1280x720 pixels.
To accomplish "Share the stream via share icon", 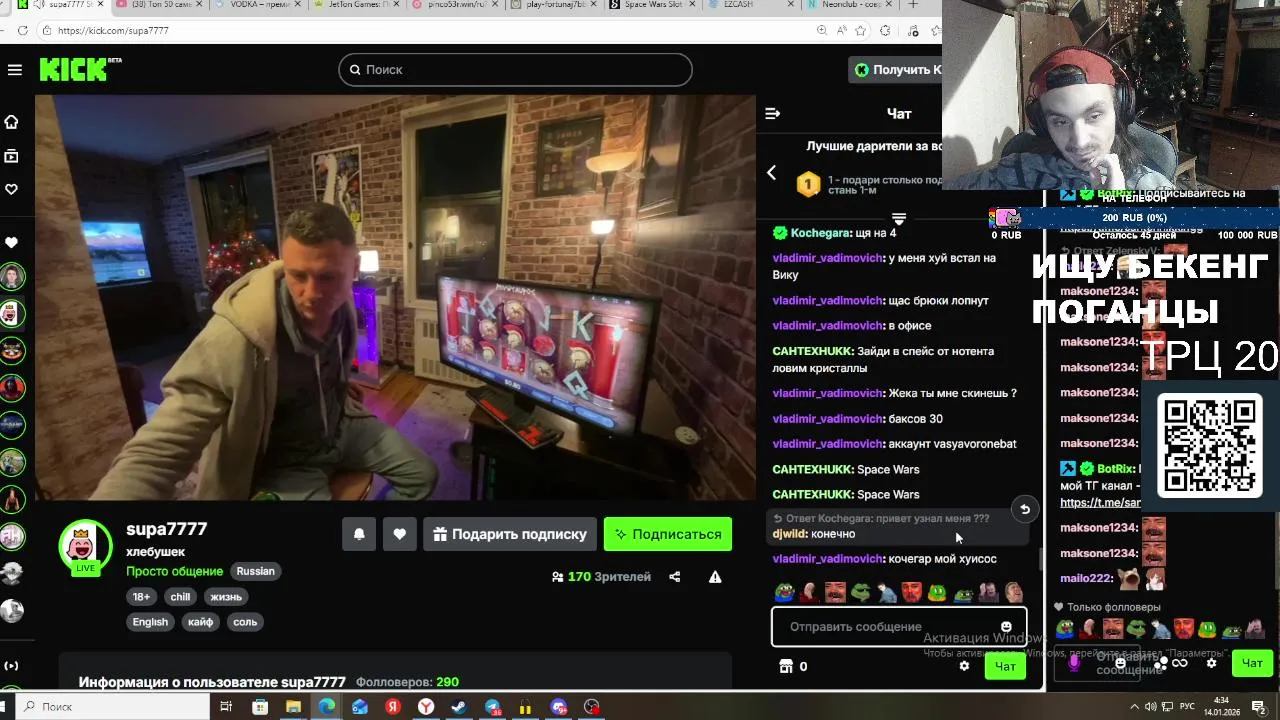I will pos(674,577).
